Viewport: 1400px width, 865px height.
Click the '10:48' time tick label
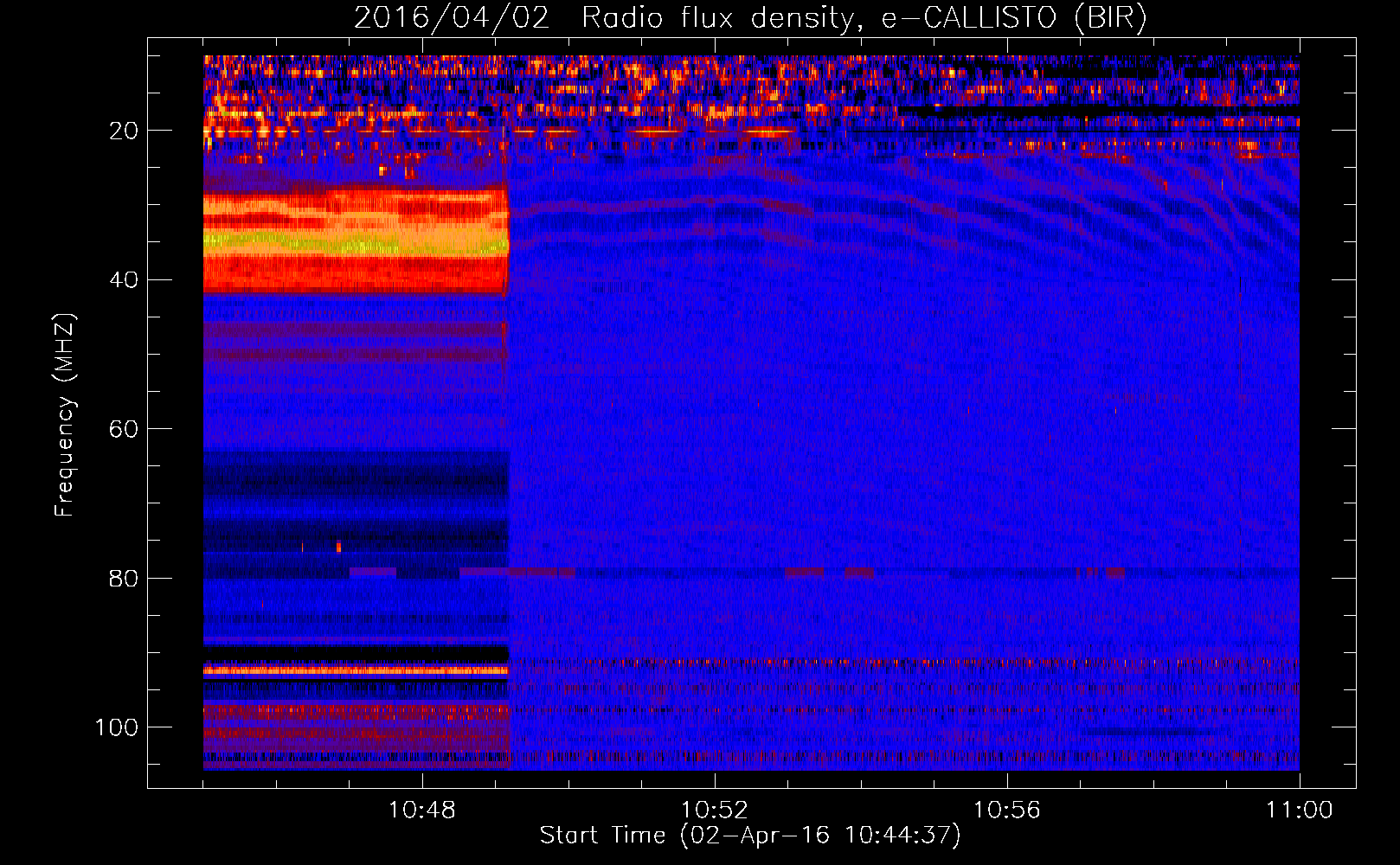[x=421, y=811]
